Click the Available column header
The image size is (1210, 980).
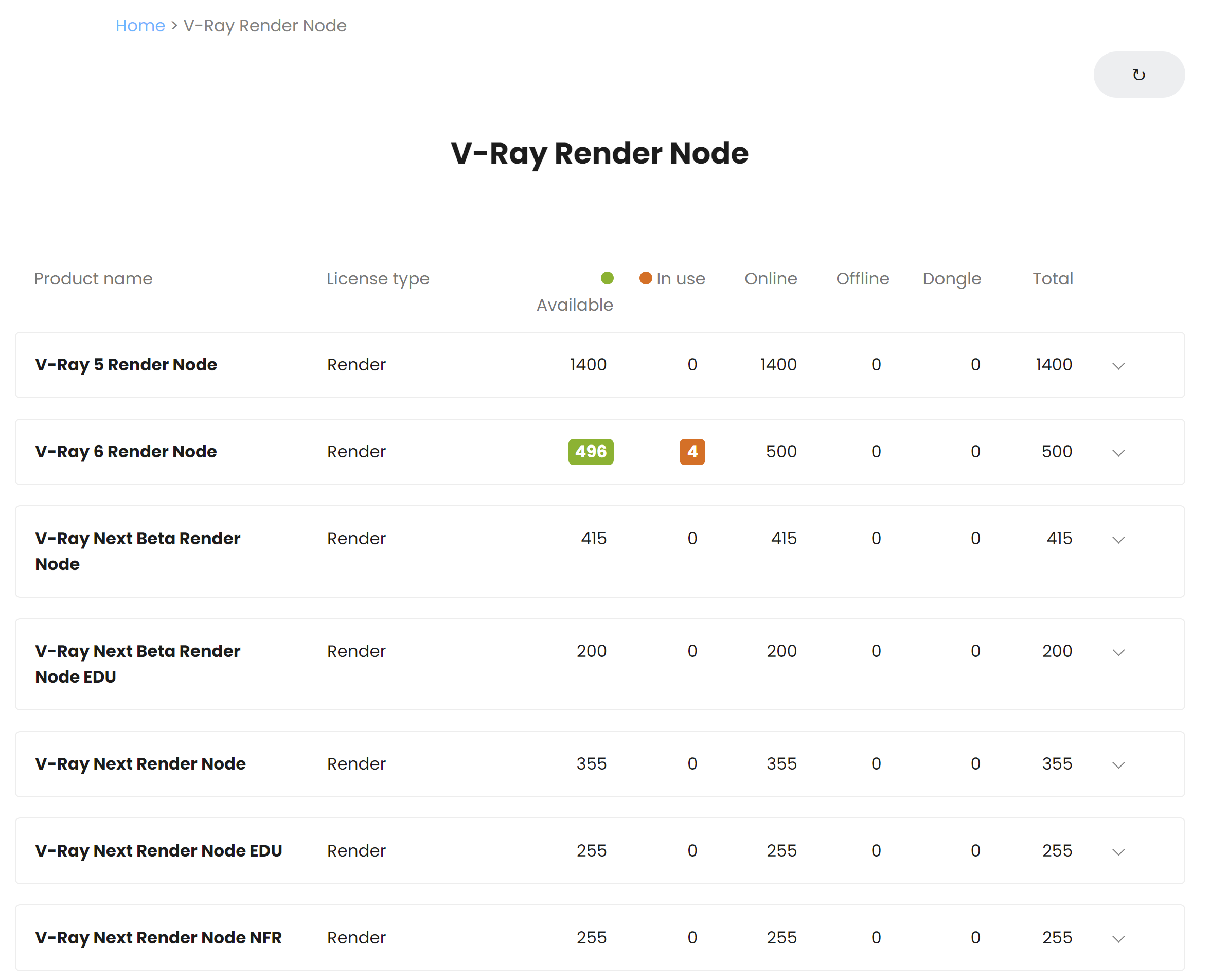(575, 305)
